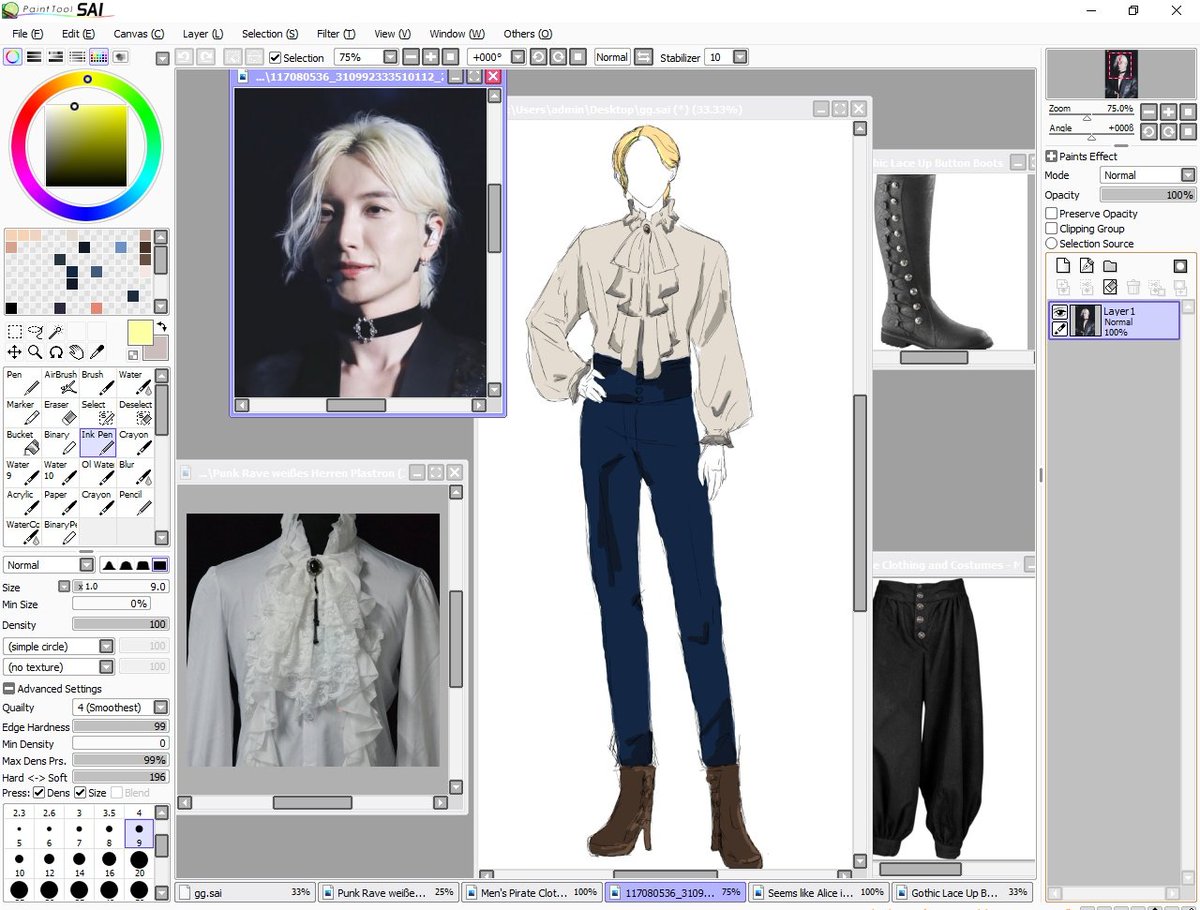Image resolution: width=1200 pixels, height=910 pixels.
Task: Select the Pen tool
Action: coord(23,382)
